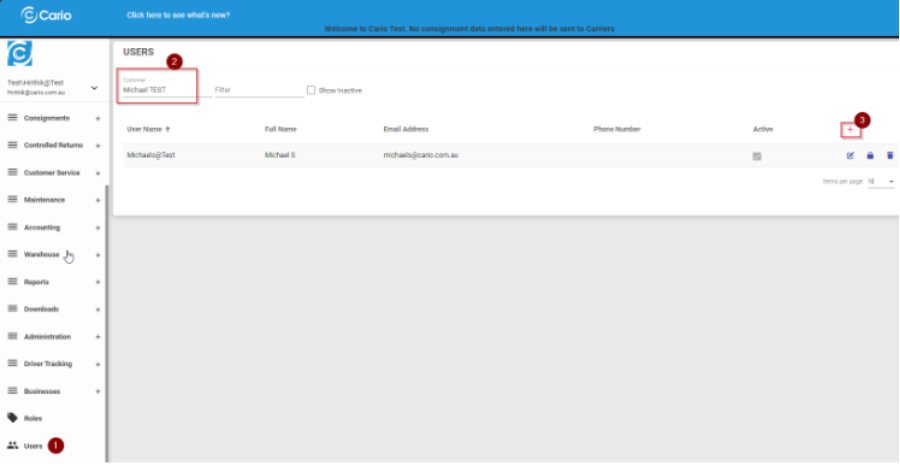Expand the account dropdown under TestHrithik@Test
This screenshot has width=900, height=472.
[94, 88]
